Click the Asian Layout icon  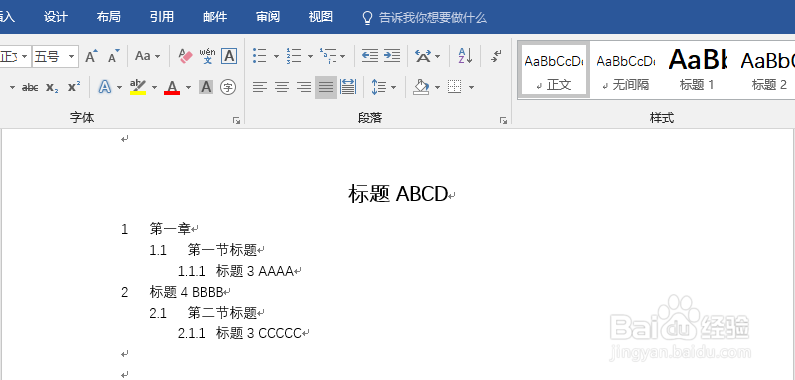point(423,56)
